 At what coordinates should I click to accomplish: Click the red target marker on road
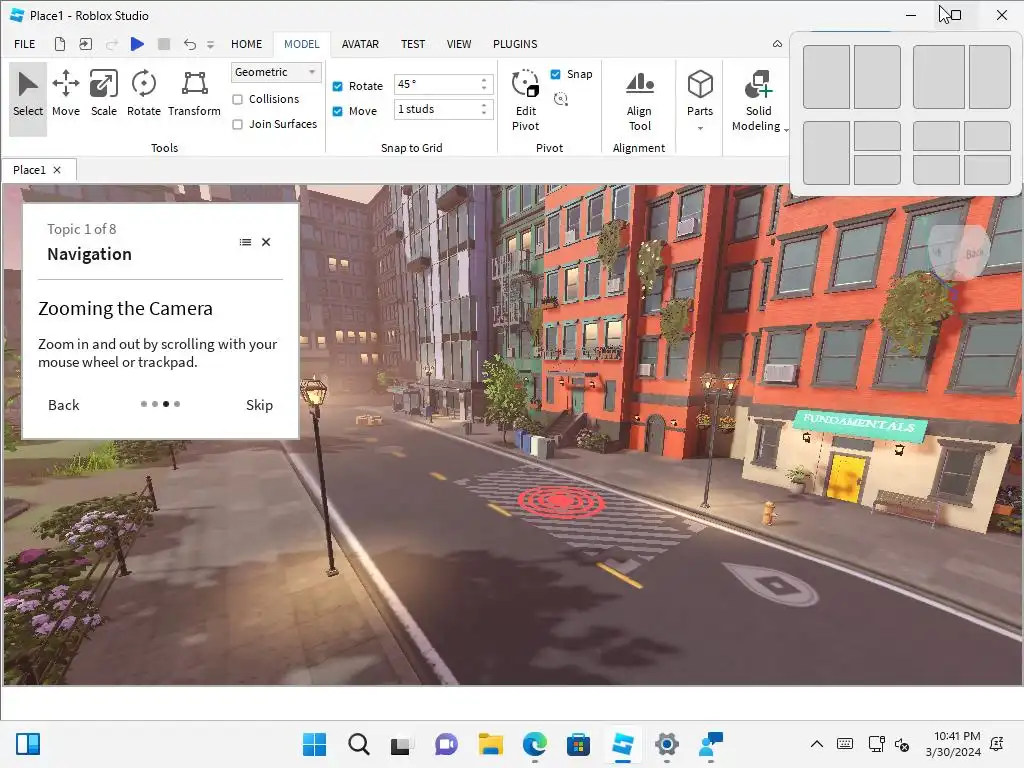(x=561, y=502)
